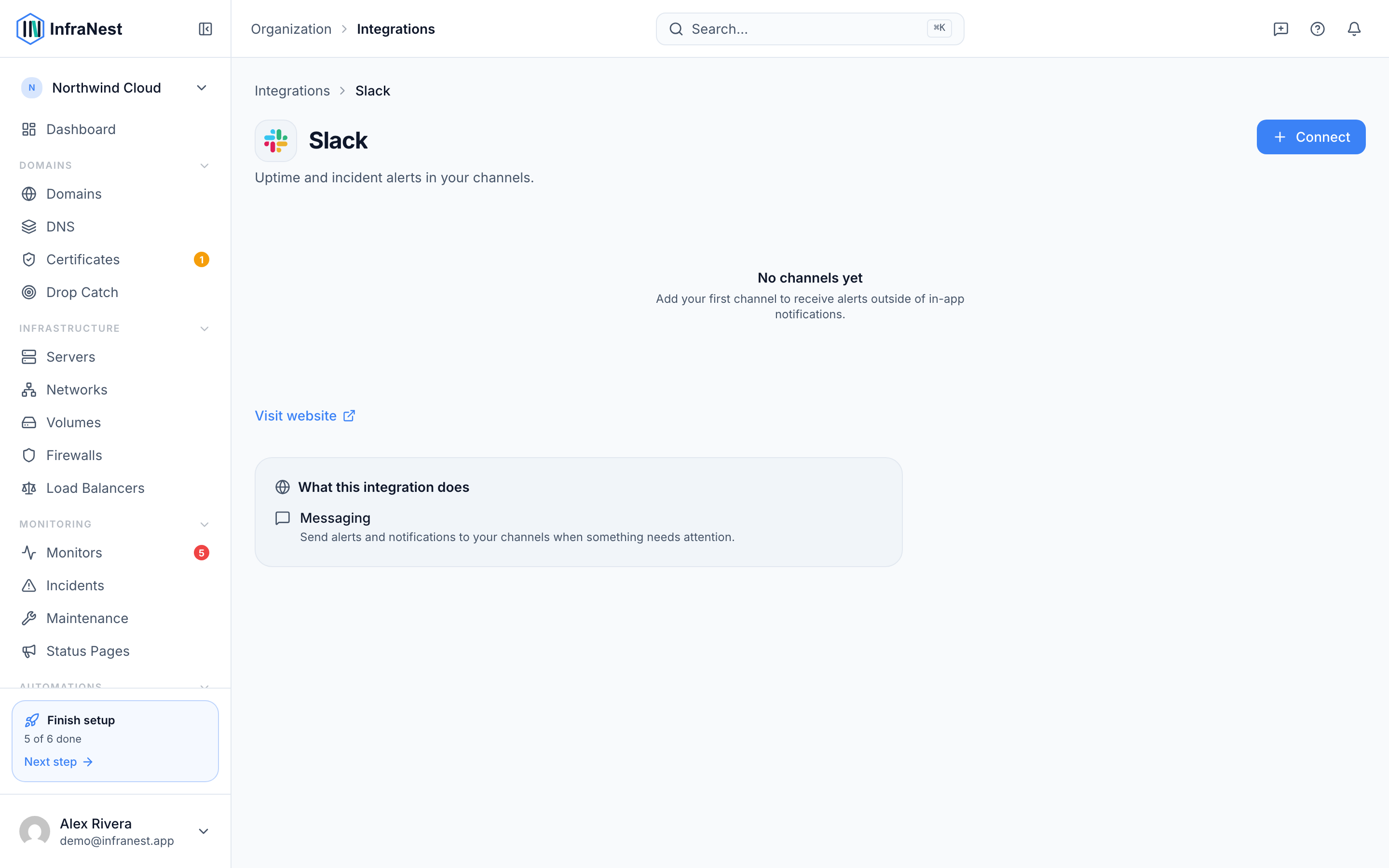Click the Monitors activity pulse icon
This screenshot has width=1389, height=868.
click(29, 553)
